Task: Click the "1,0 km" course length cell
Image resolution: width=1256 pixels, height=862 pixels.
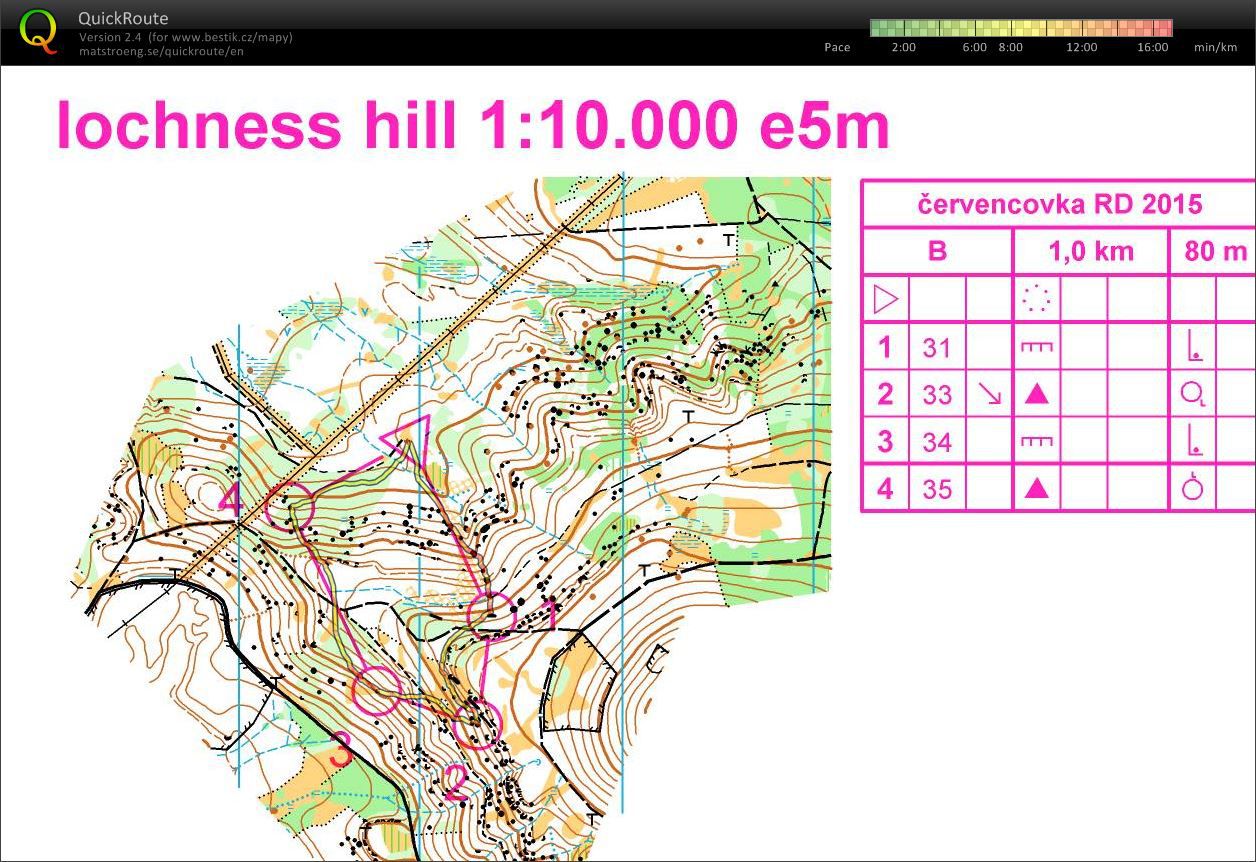Action: tap(1090, 251)
